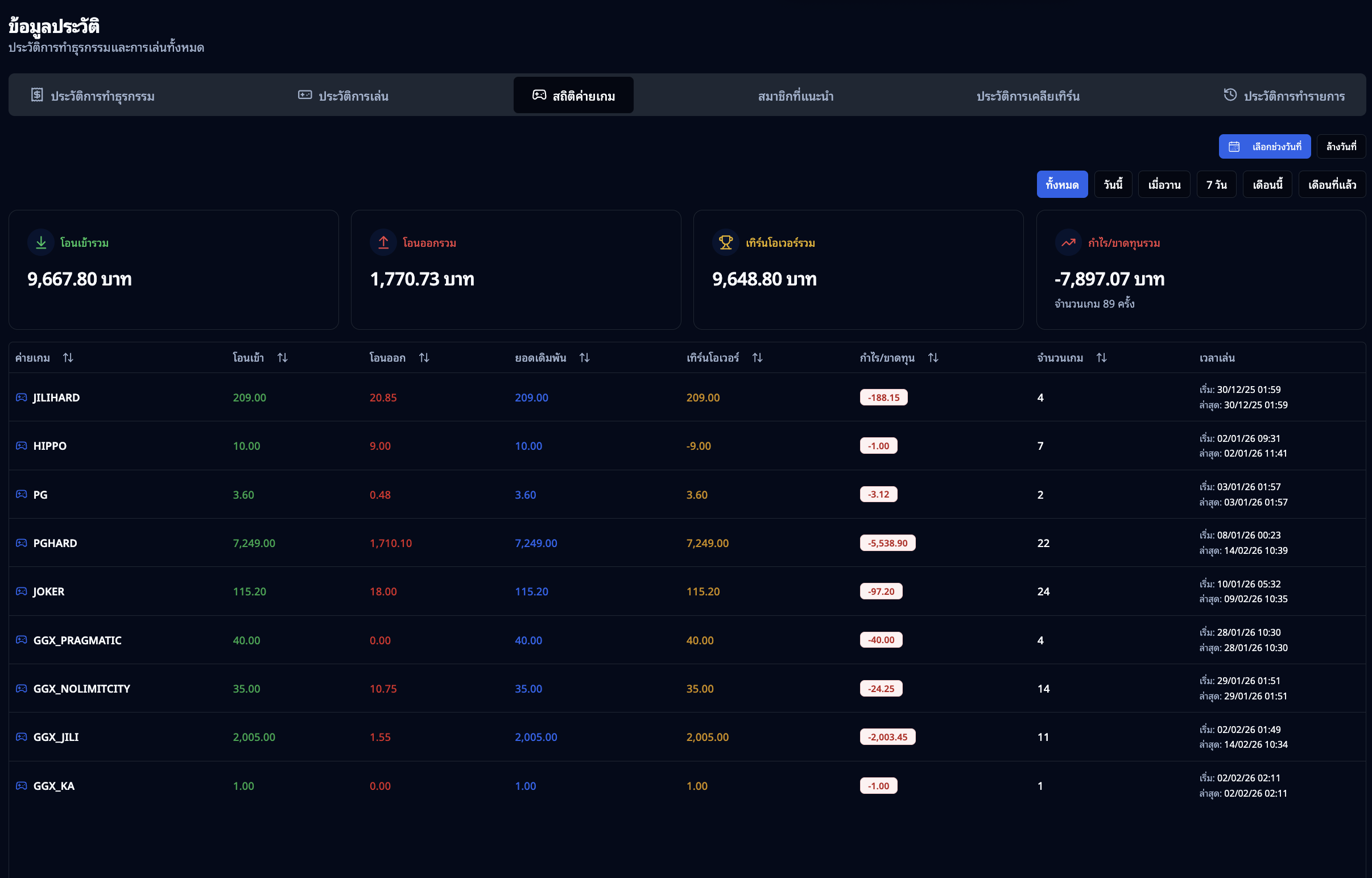This screenshot has height=878, width=1372.
Task: Select the ทั้งหมด date filter
Action: [x=1062, y=185]
